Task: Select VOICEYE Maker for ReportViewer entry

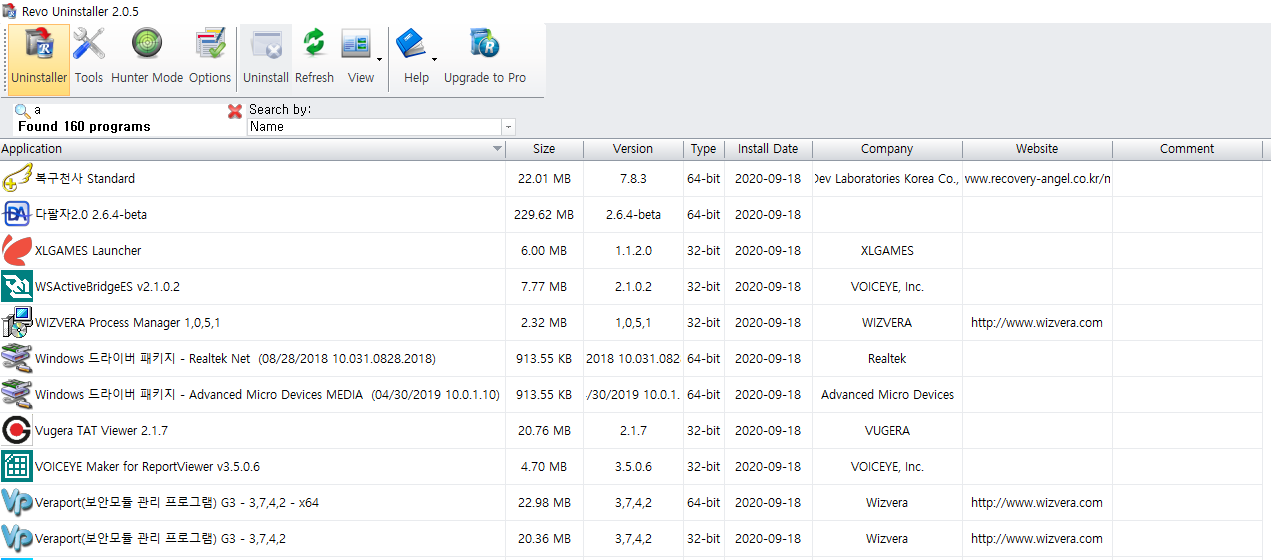Action: click(x=147, y=467)
